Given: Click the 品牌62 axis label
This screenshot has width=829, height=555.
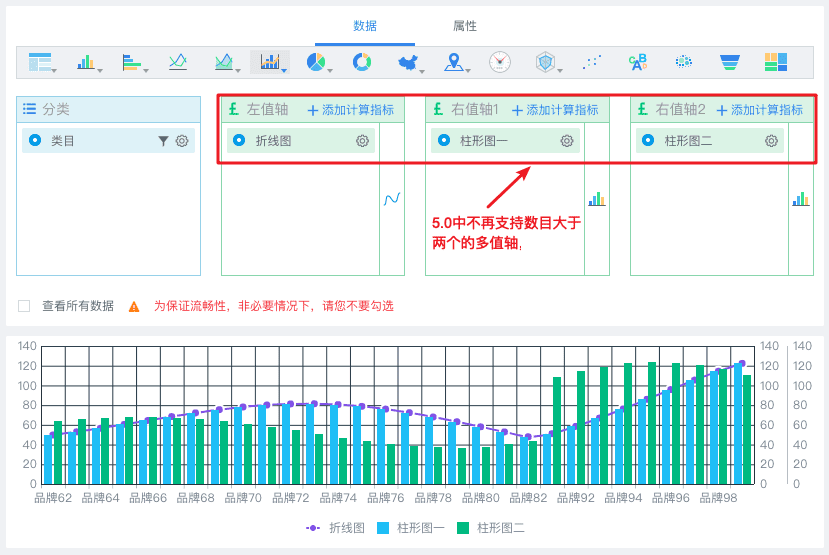Looking at the screenshot, I should [x=53, y=498].
